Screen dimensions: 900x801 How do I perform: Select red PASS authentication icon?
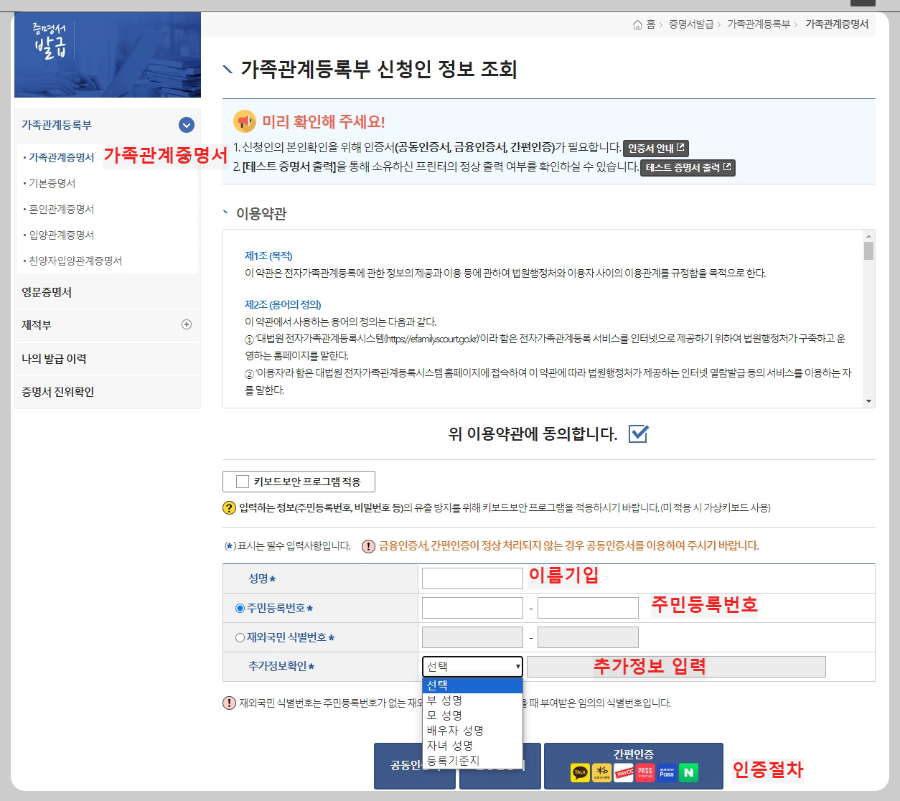point(645,772)
